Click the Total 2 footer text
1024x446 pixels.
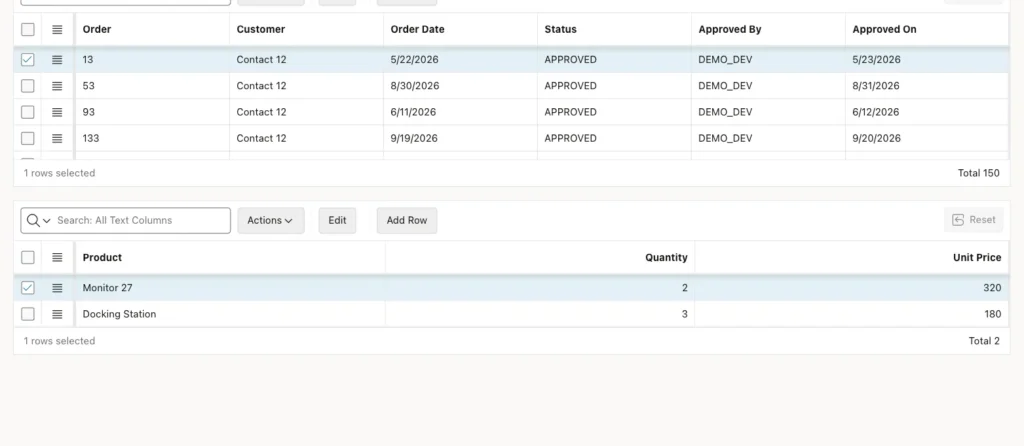[x=984, y=341]
